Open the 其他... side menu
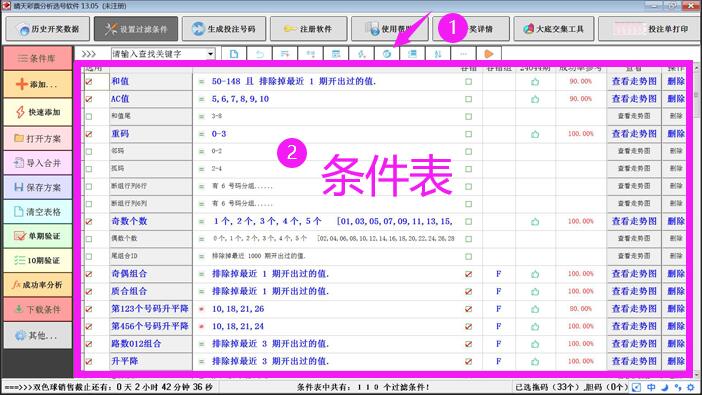The width and height of the screenshot is (702, 395). (38, 335)
